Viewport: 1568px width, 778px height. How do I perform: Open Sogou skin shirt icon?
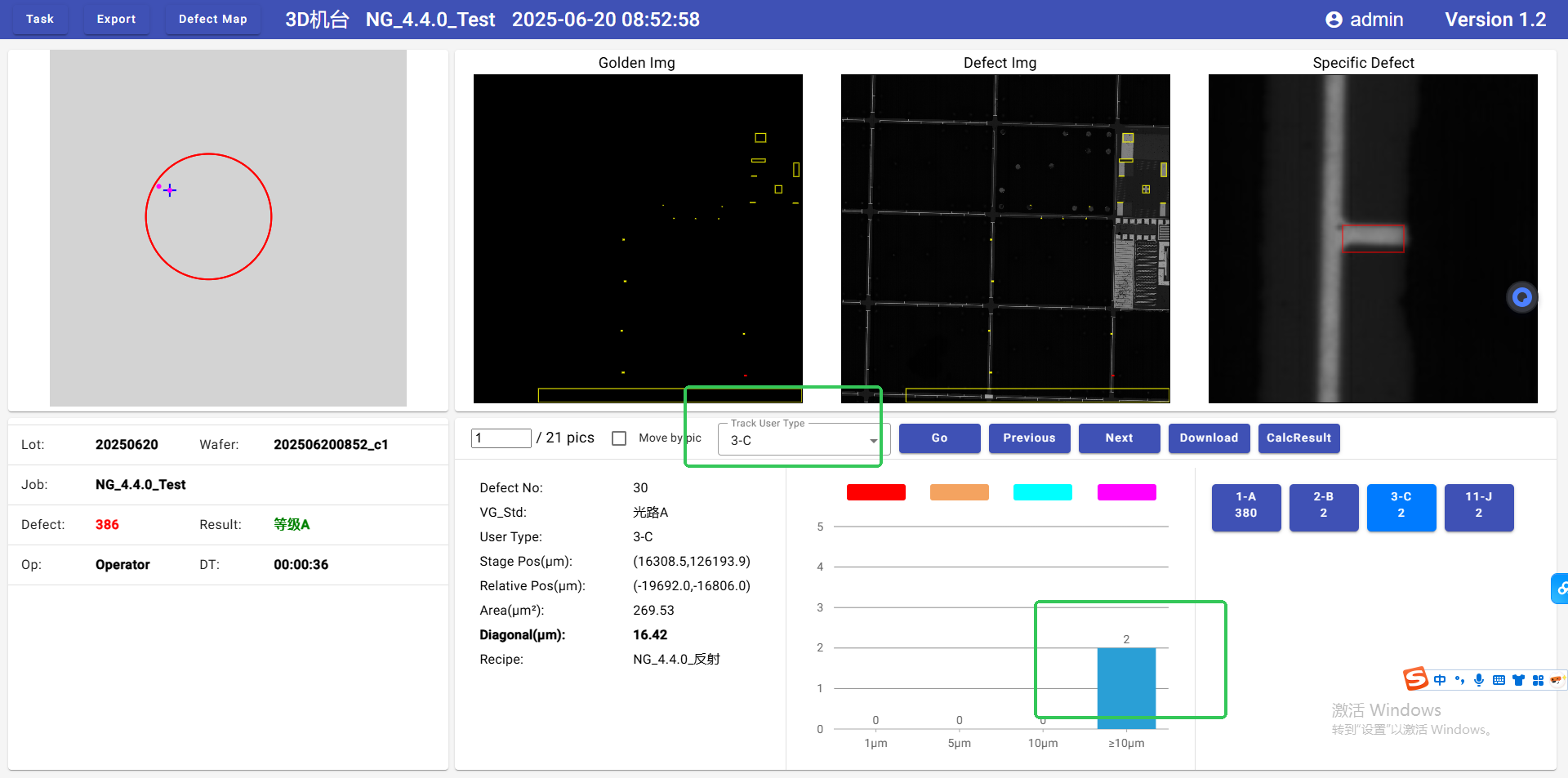click(1518, 680)
